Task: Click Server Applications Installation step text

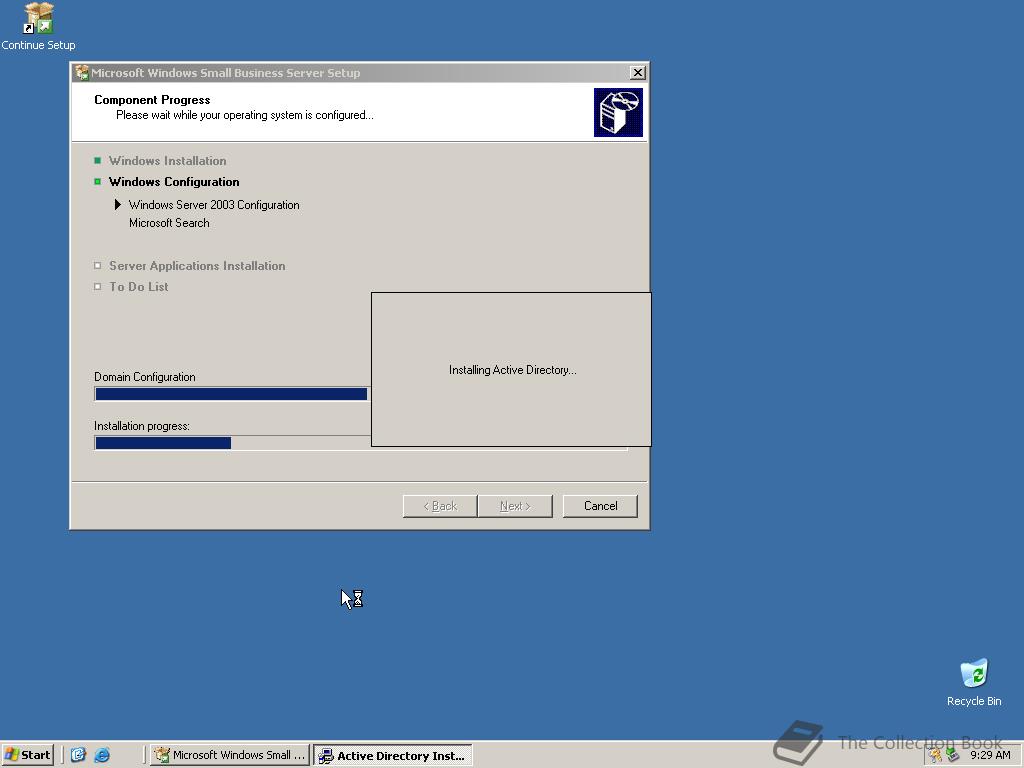Action: 197,266
